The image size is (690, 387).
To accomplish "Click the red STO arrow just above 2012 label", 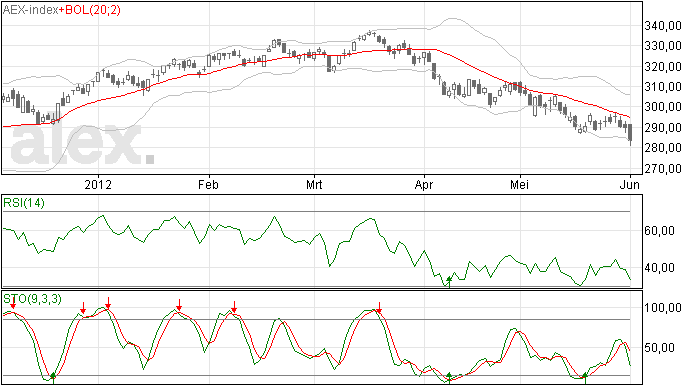I will point(108,303).
